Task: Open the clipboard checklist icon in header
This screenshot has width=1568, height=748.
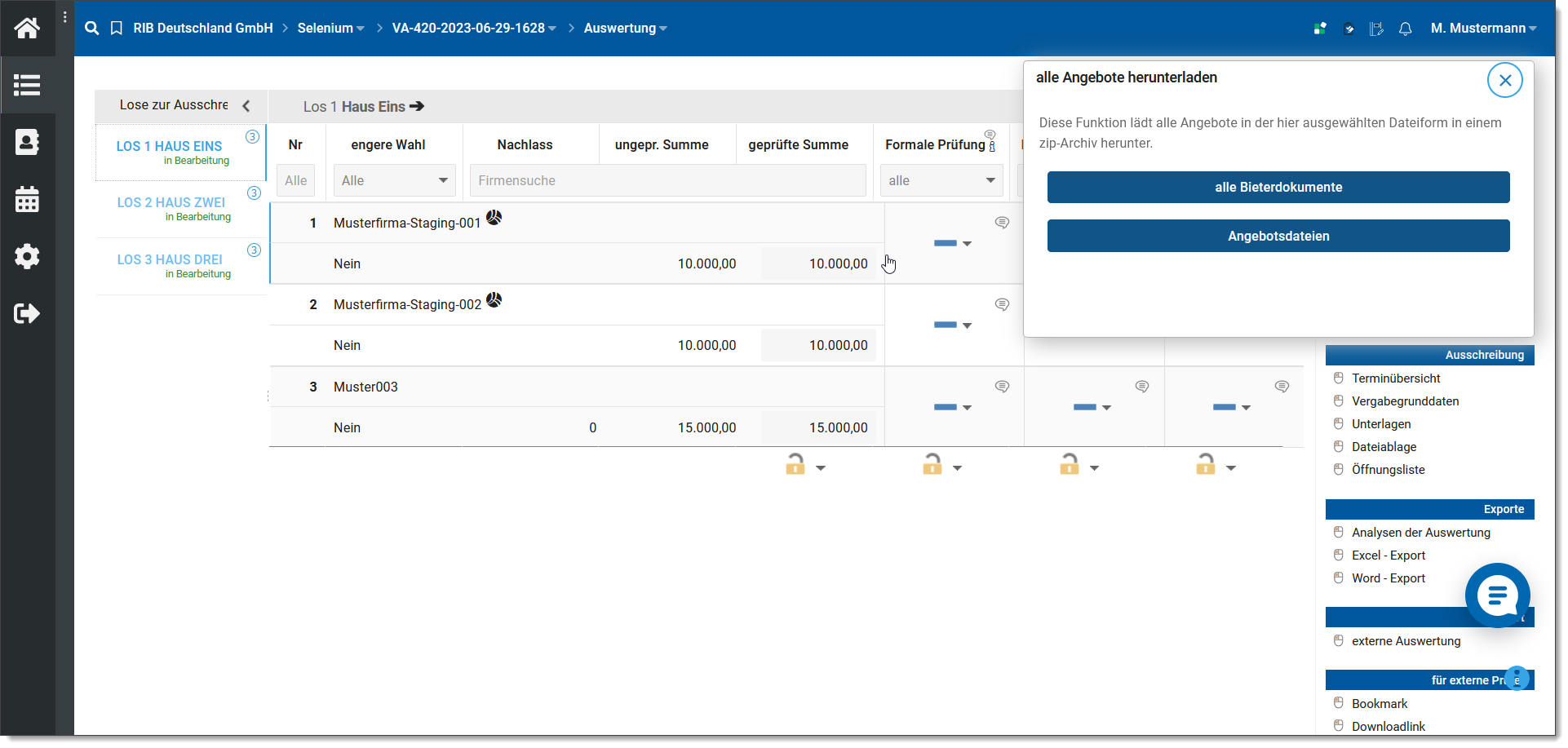Action: pyautogui.click(x=1349, y=29)
